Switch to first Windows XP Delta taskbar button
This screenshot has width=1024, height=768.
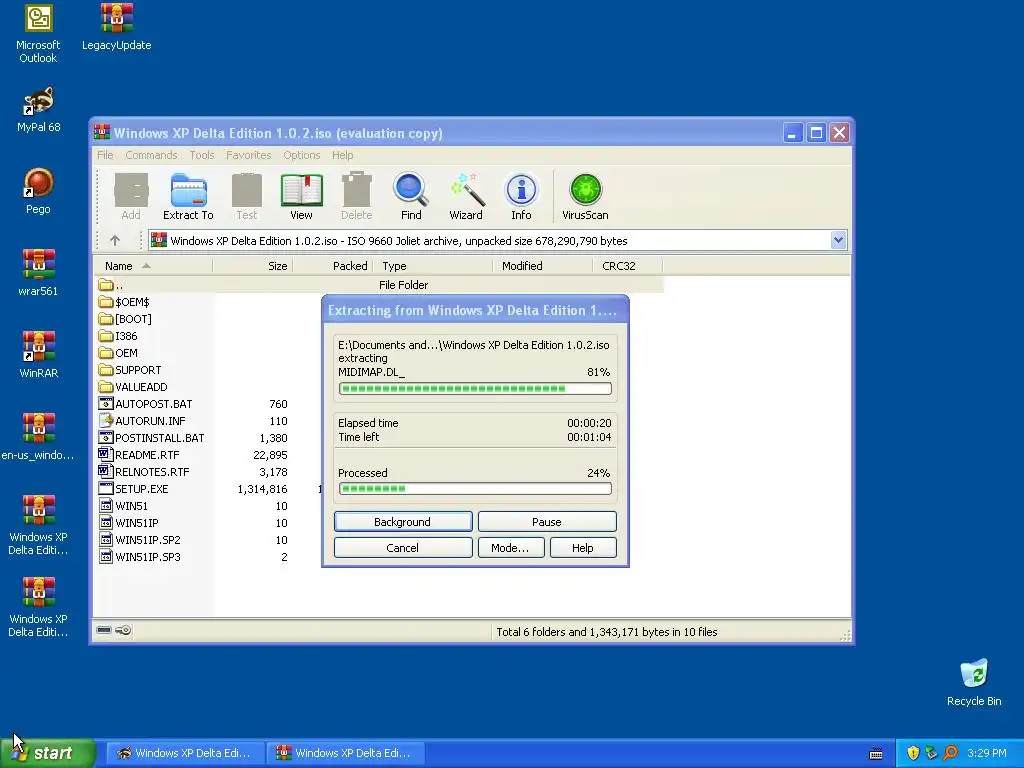coord(185,753)
